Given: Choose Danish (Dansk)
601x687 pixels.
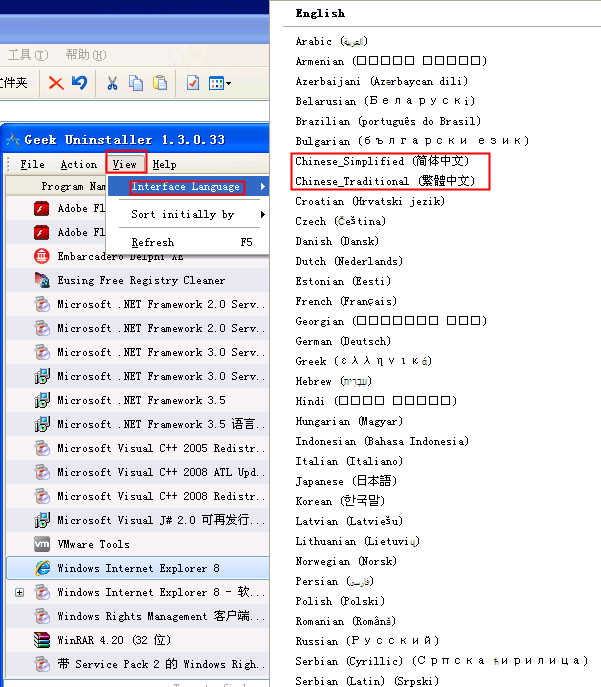Looking at the screenshot, I should pyautogui.click(x=337, y=241).
